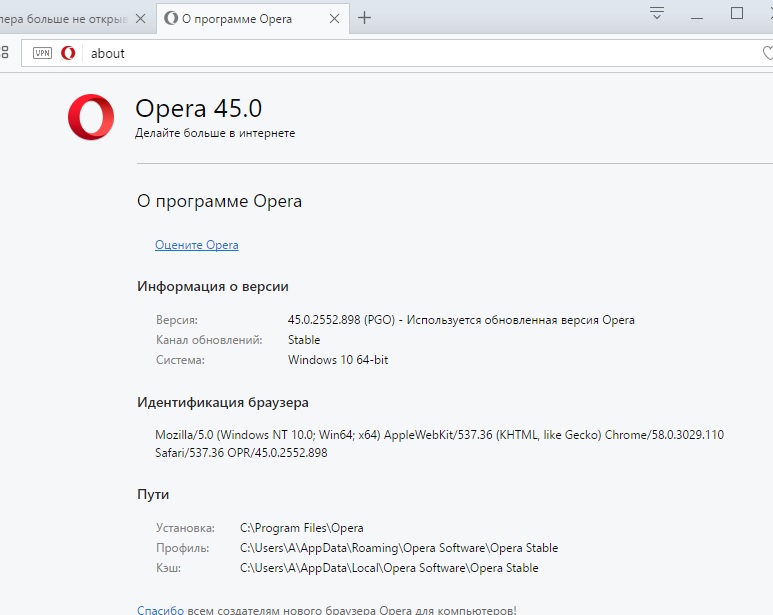Open the 'Оцените Opera' link

(196, 245)
